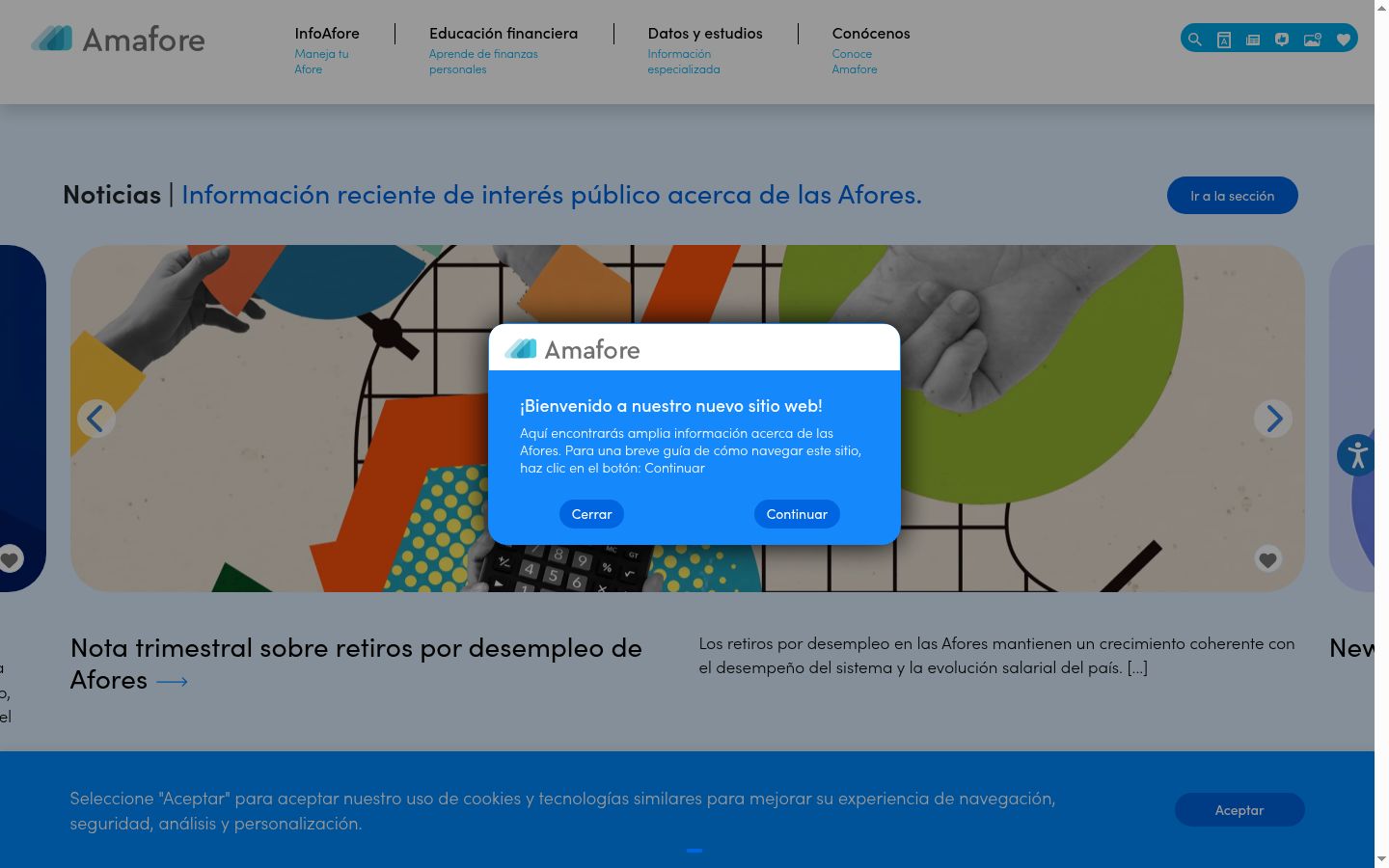Open the Datos y estudios menu

(x=705, y=33)
